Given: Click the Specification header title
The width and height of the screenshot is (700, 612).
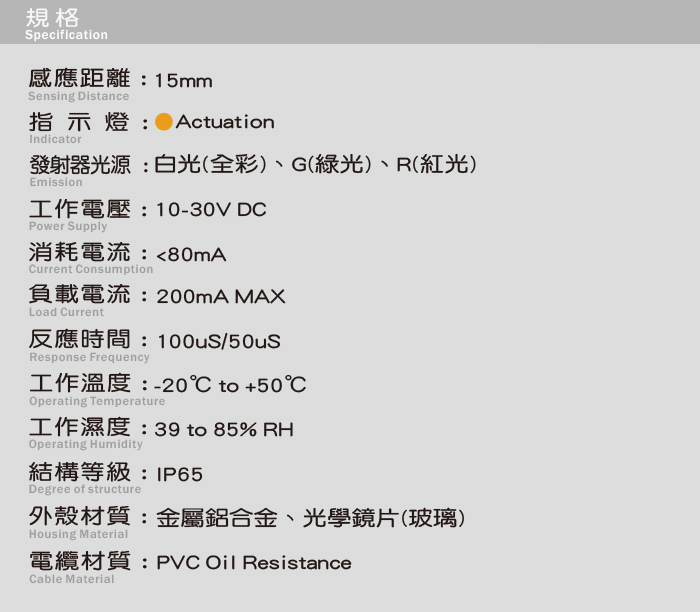Looking at the screenshot, I should 66,25.
